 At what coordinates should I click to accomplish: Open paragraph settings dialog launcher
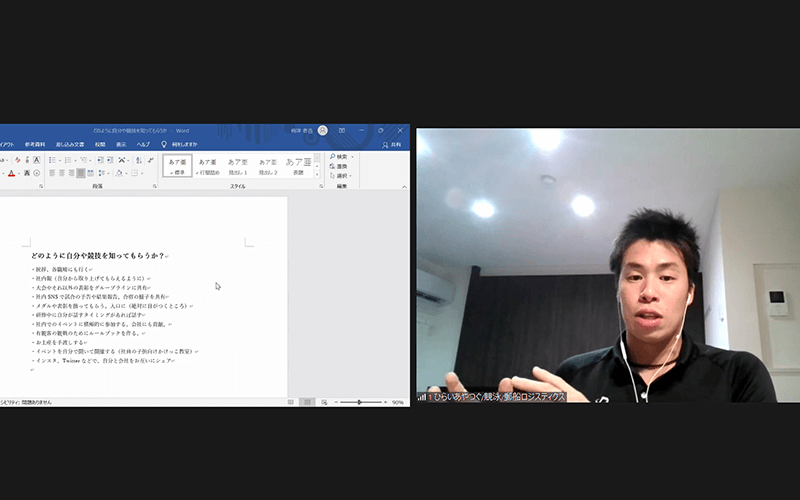[155, 186]
